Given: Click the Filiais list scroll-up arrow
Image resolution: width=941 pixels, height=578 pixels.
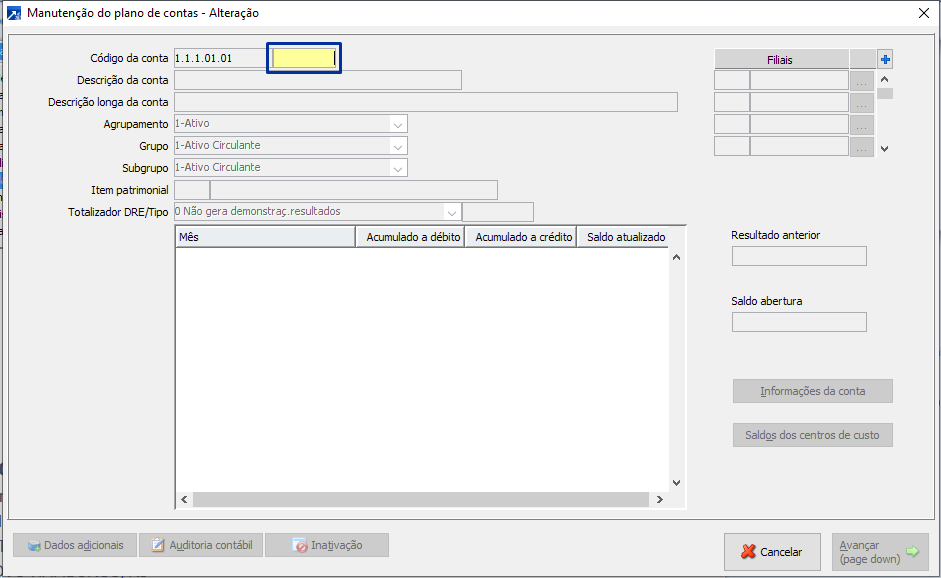Looking at the screenshot, I should (x=885, y=79).
